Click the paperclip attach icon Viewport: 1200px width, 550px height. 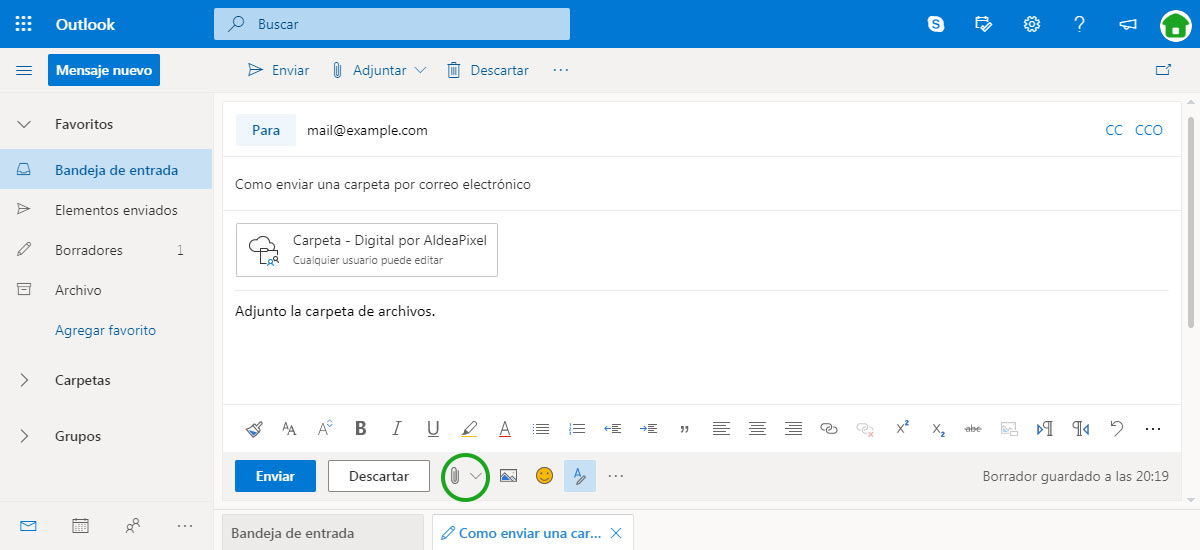pos(454,476)
